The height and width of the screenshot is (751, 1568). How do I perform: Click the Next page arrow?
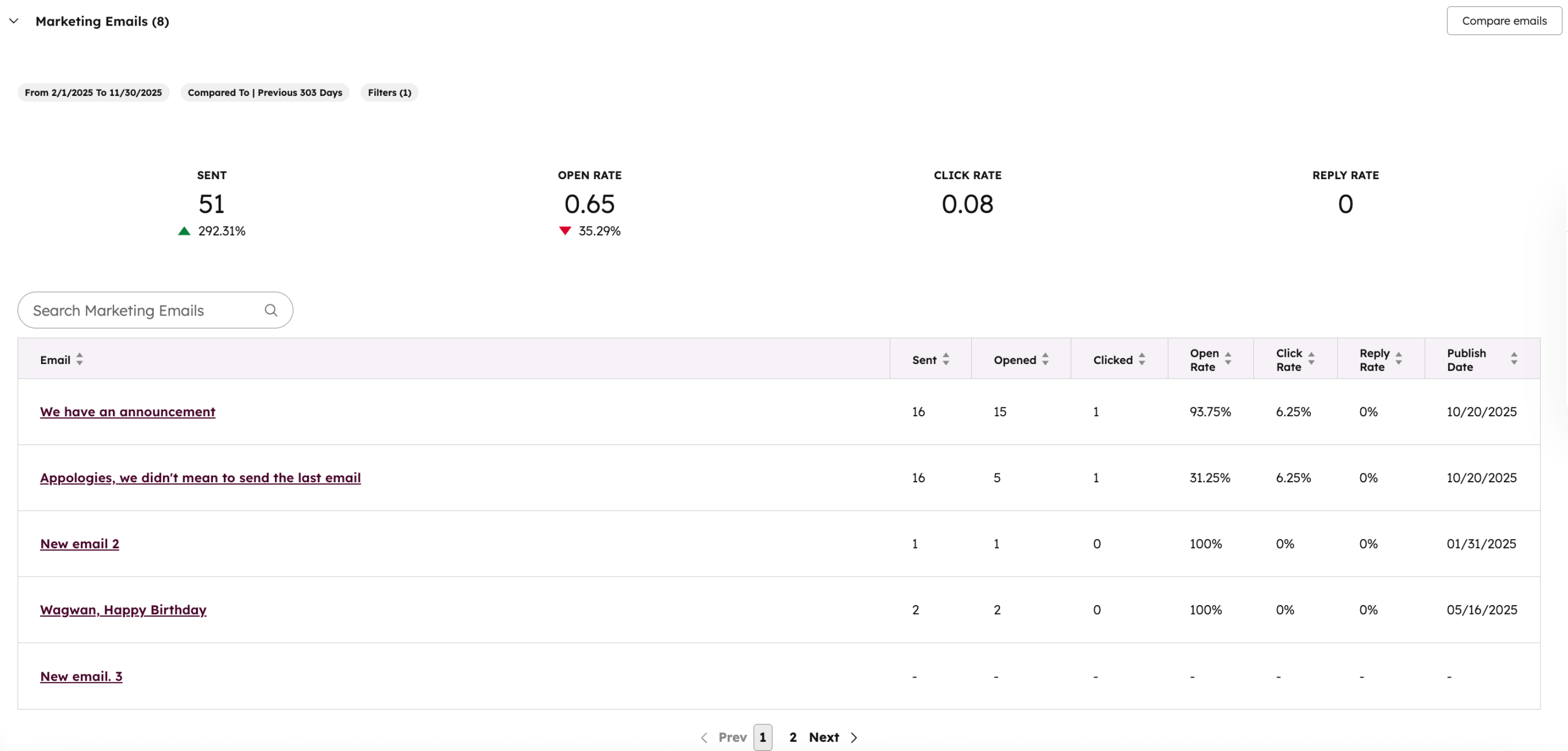click(853, 737)
